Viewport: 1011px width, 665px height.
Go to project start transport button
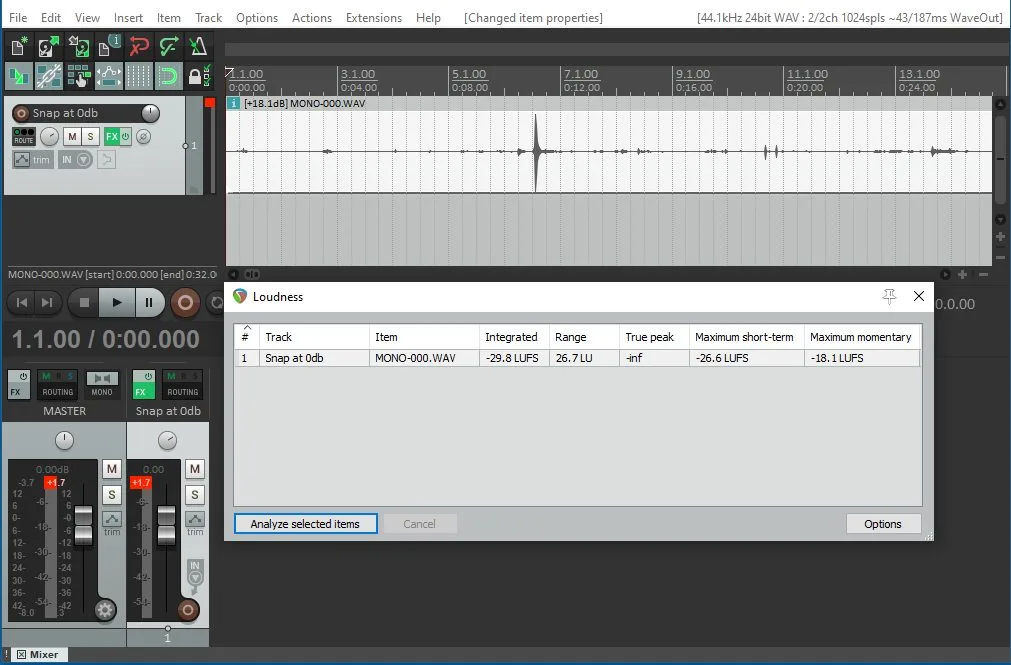click(21, 303)
